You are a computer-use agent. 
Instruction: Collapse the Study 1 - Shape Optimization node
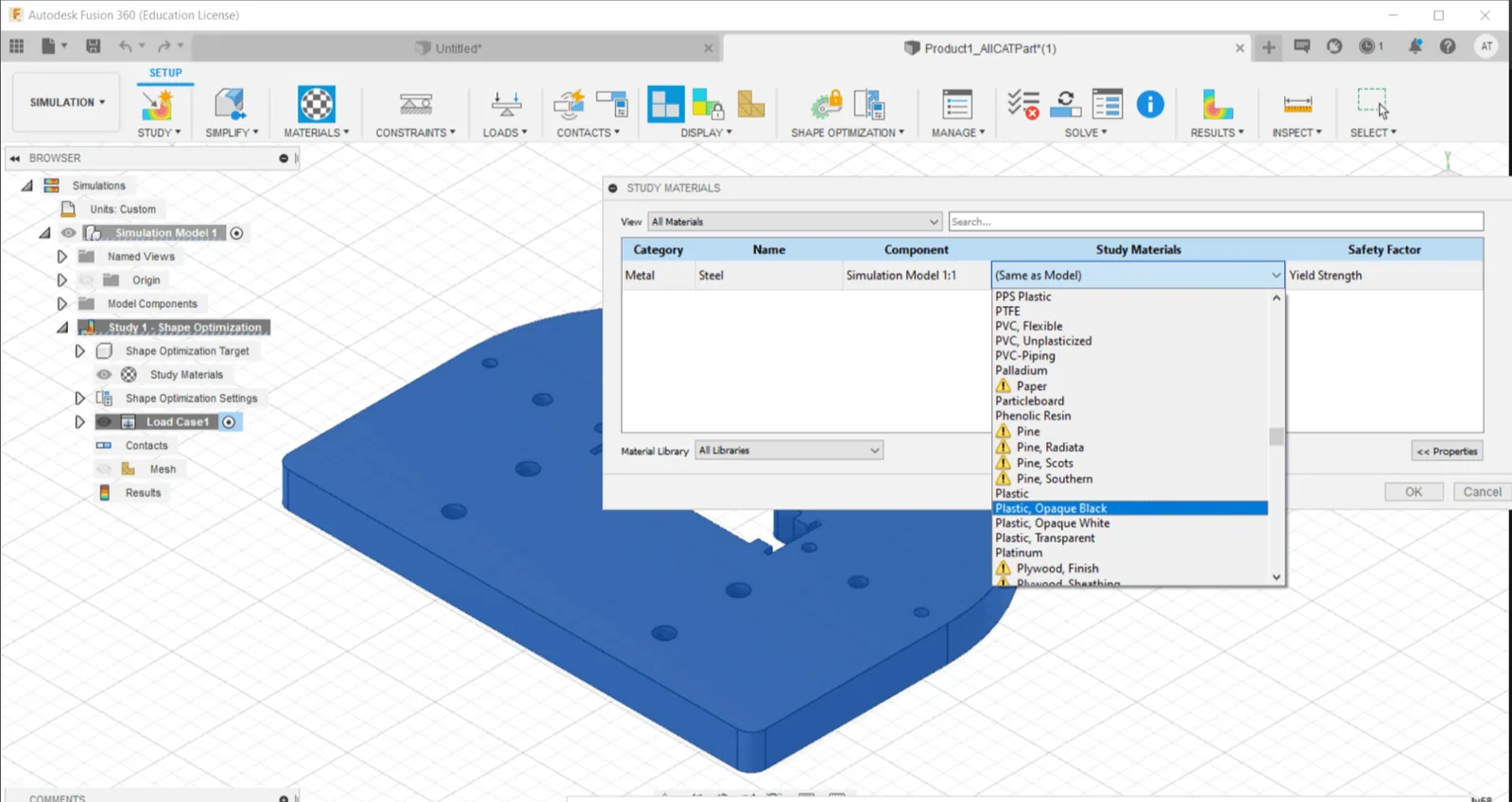(62, 327)
